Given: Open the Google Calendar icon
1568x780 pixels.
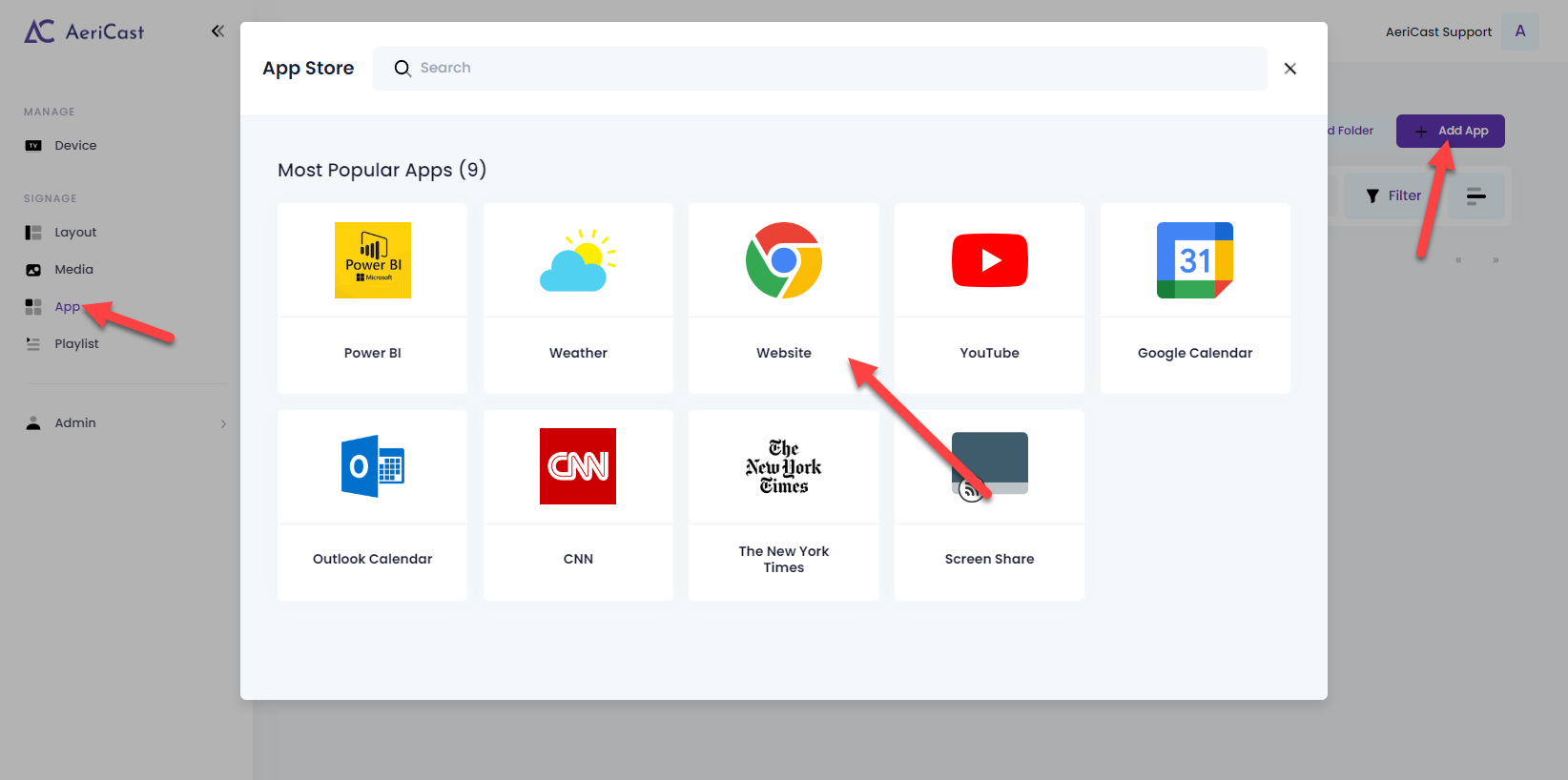Looking at the screenshot, I should 1195,260.
